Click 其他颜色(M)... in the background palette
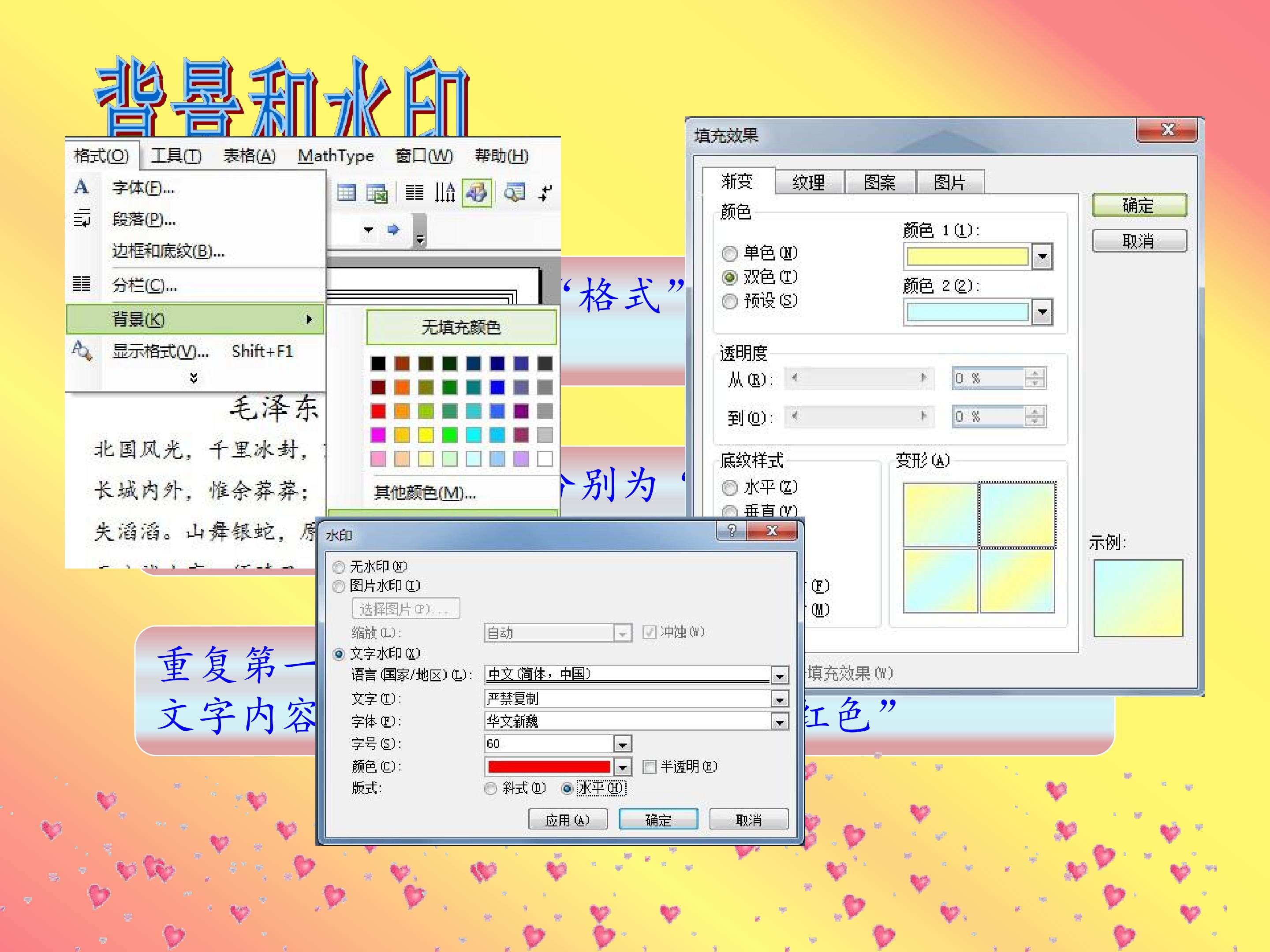The width and height of the screenshot is (1270, 952). [x=425, y=492]
